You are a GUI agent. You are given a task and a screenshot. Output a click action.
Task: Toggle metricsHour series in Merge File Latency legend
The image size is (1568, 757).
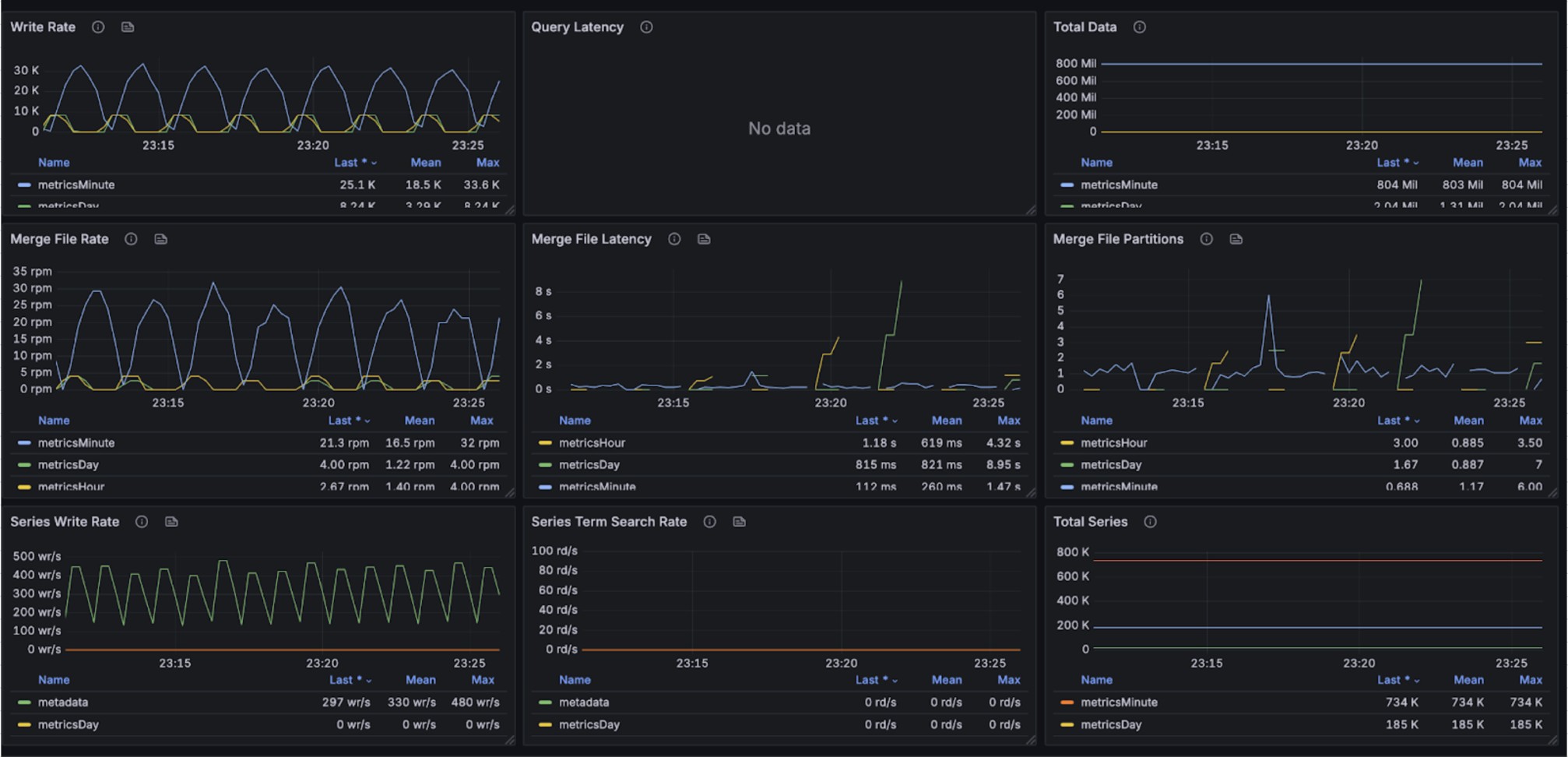click(592, 442)
